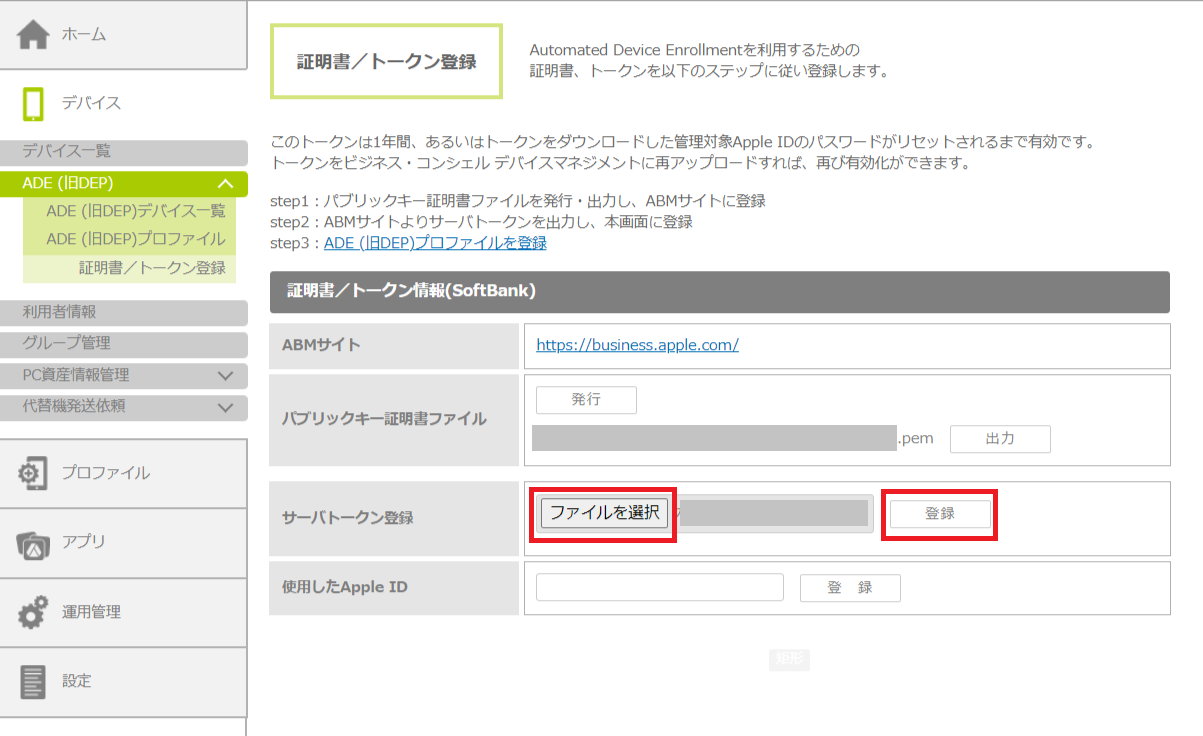Select ADE (旧DEP)デバイス一覧 submenu item
Viewport: 1203px width, 736px height.
point(135,211)
